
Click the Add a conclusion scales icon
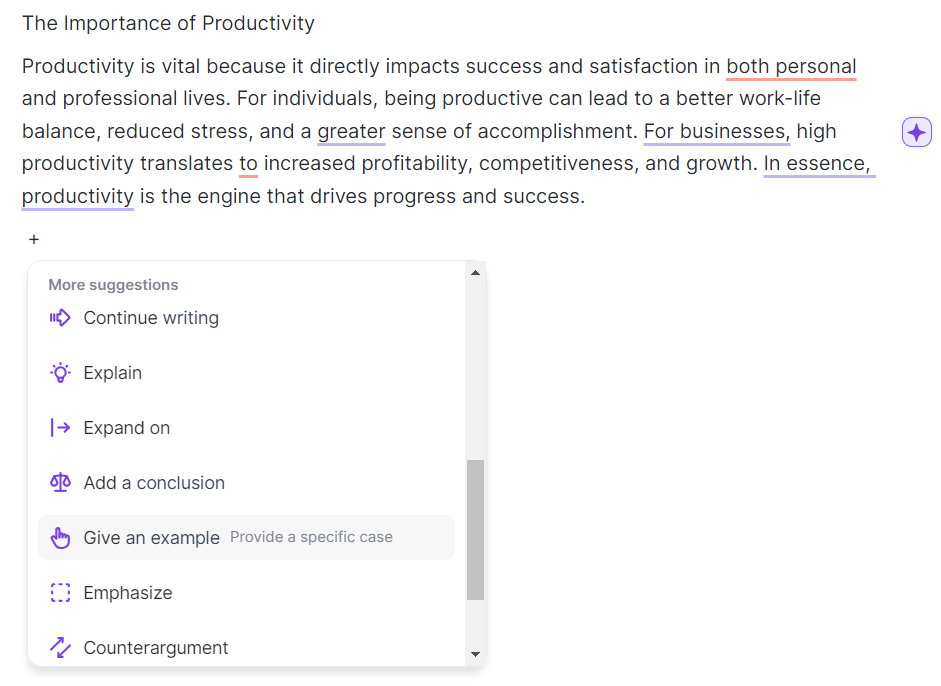point(60,483)
